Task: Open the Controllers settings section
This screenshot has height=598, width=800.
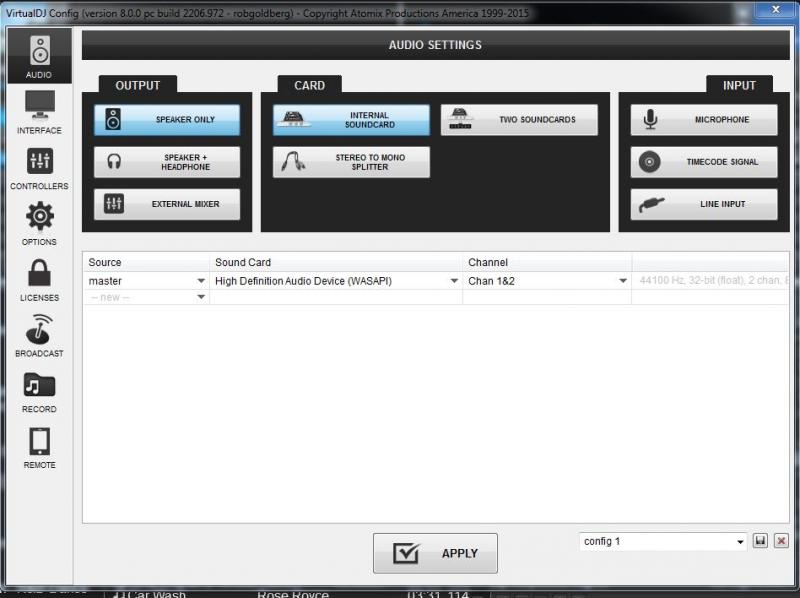Action: pyautogui.click(x=39, y=168)
